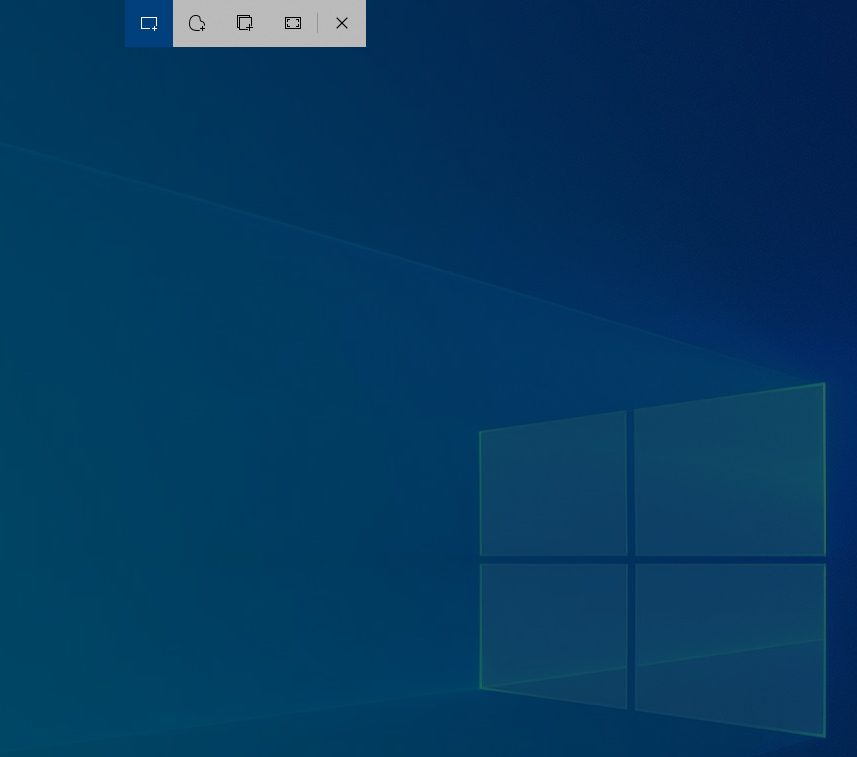This screenshot has width=857, height=757.
Task: Switch to Window Snip mode
Action: (x=245, y=23)
